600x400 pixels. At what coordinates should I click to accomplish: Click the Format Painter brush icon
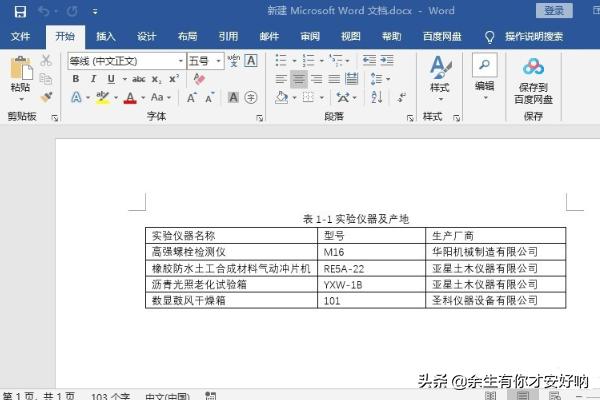pyautogui.click(x=46, y=97)
